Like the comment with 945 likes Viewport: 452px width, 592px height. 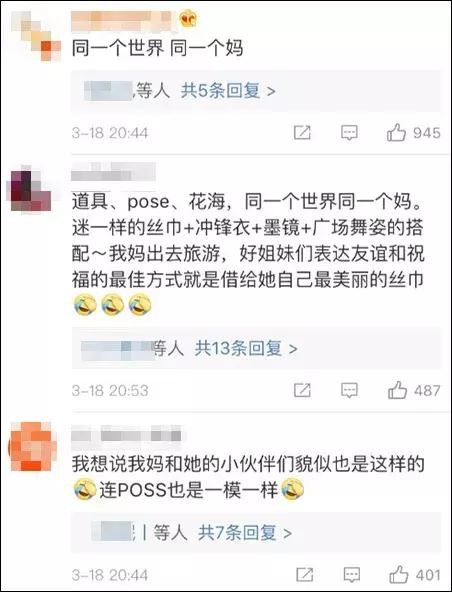396,133
